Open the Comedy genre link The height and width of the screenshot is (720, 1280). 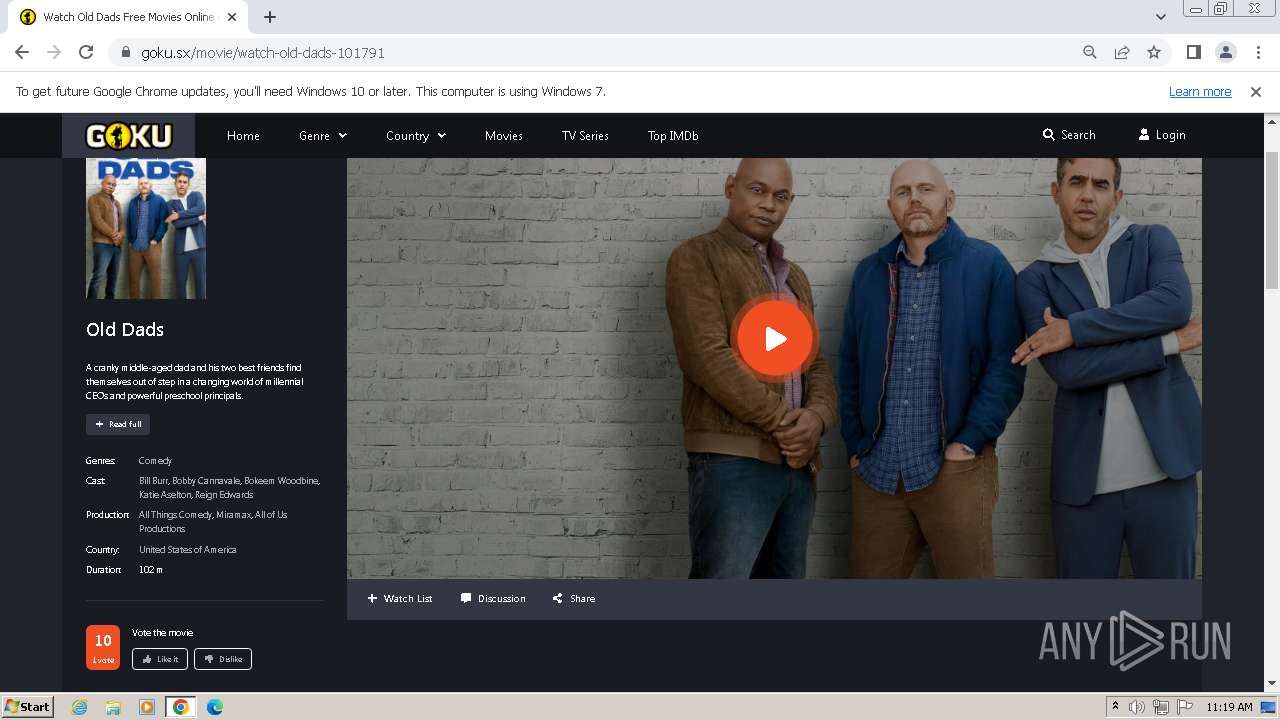point(155,461)
